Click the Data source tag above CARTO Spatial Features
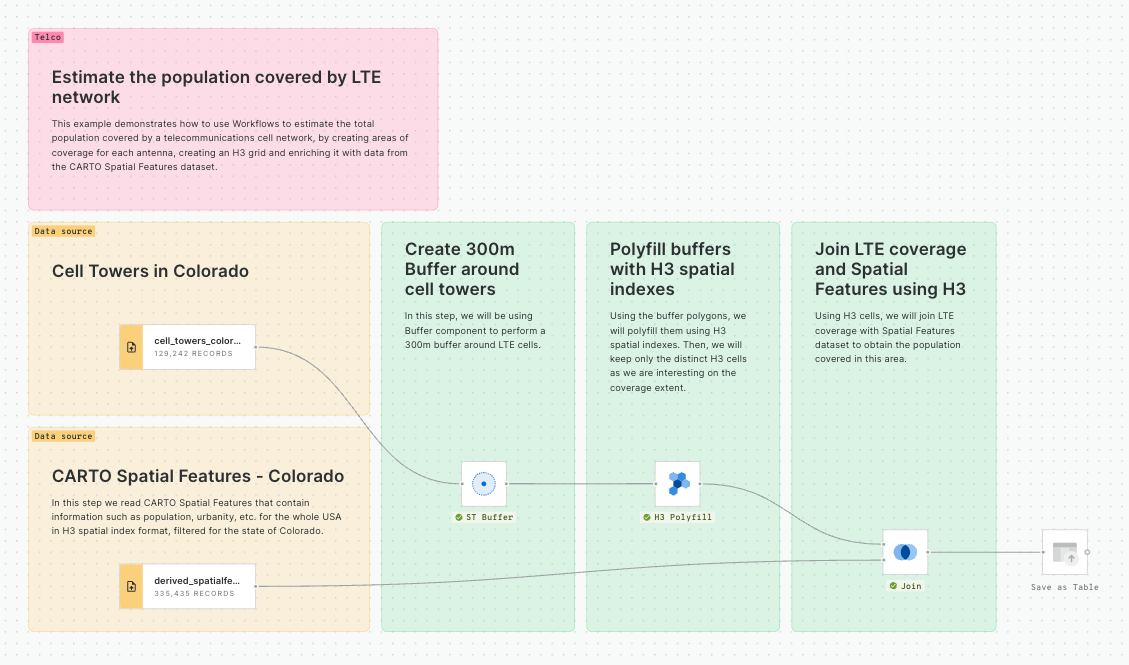1129x665 pixels. [x=63, y=436]
